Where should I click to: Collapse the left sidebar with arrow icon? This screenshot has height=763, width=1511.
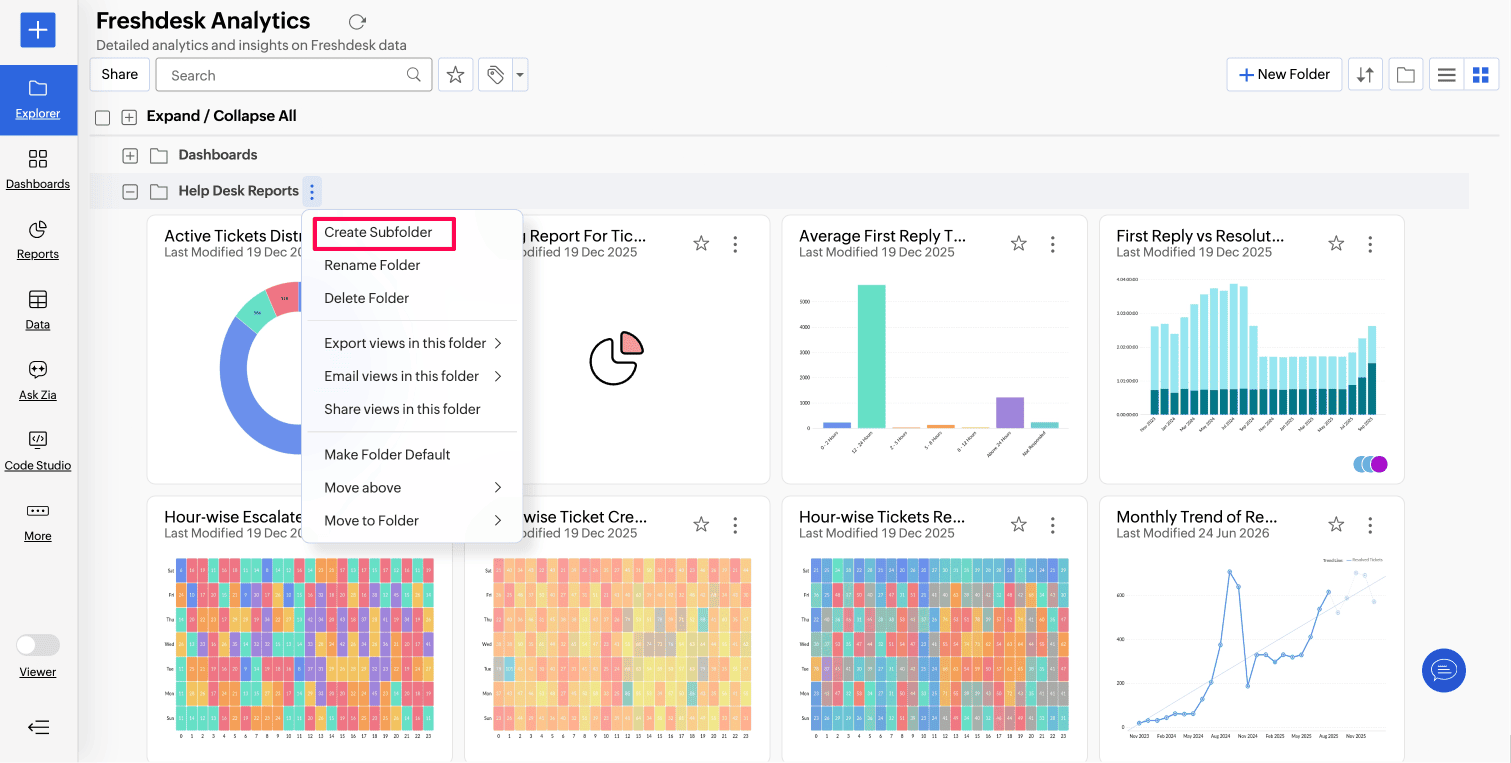tap(38, 727)
